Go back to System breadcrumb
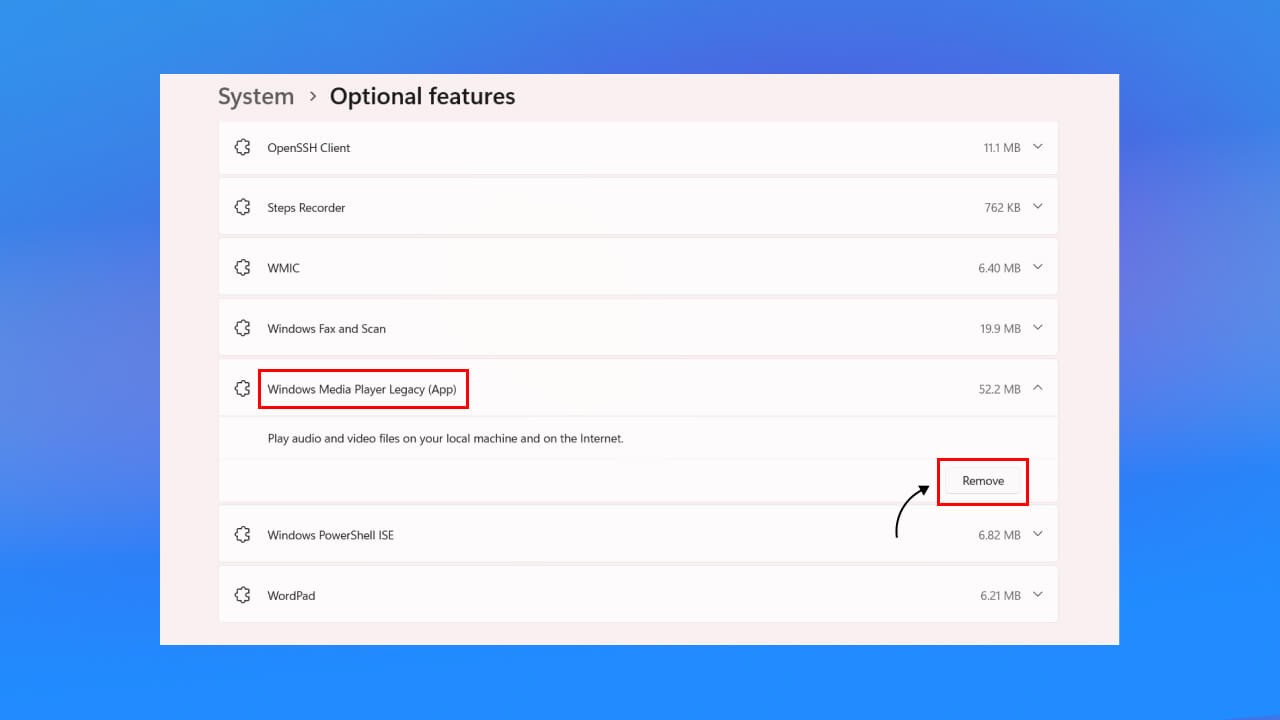 pyautogui.click(x=256, y=97)
